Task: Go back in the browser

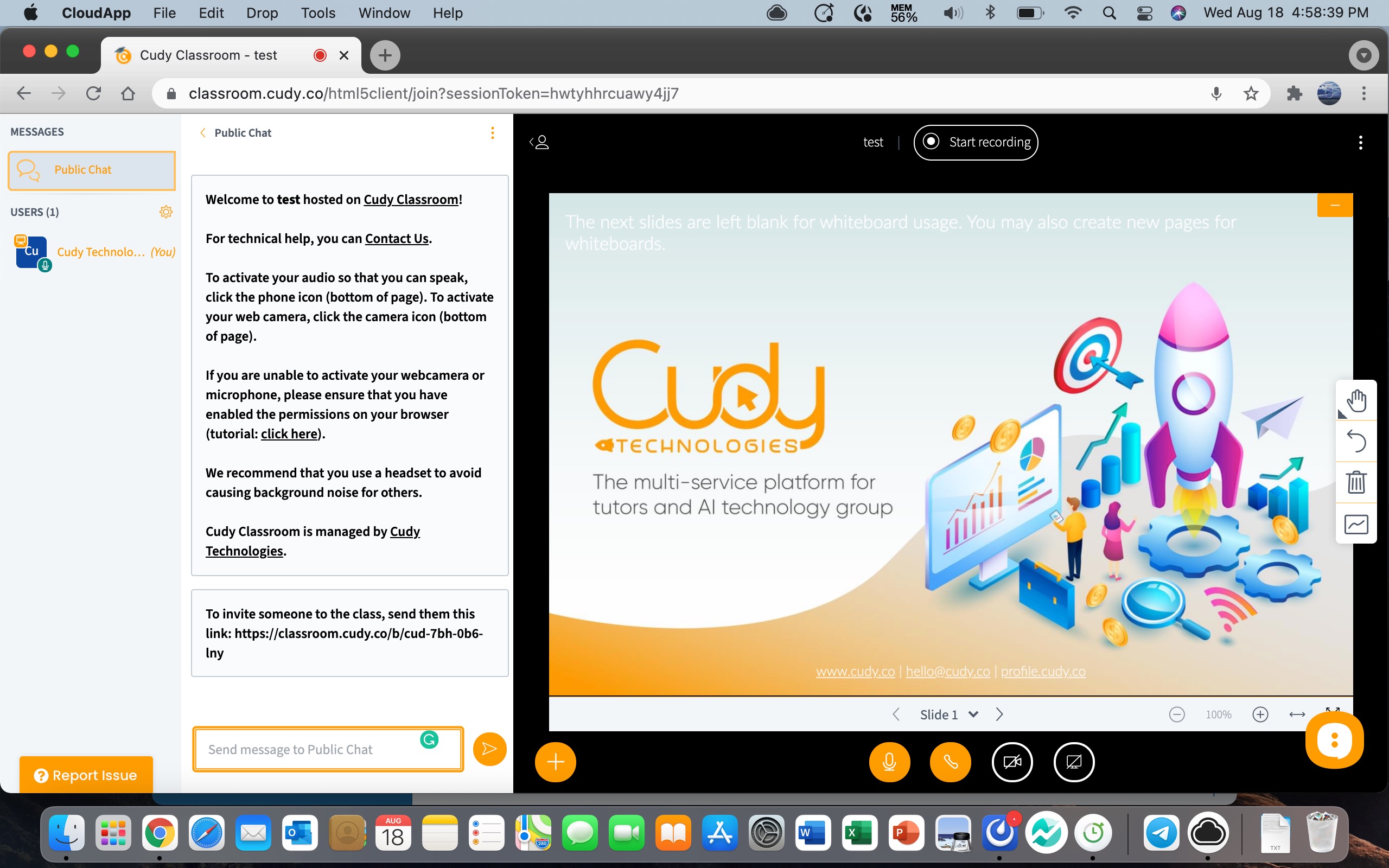Action: pyautogui.click(x=23, y=93)
